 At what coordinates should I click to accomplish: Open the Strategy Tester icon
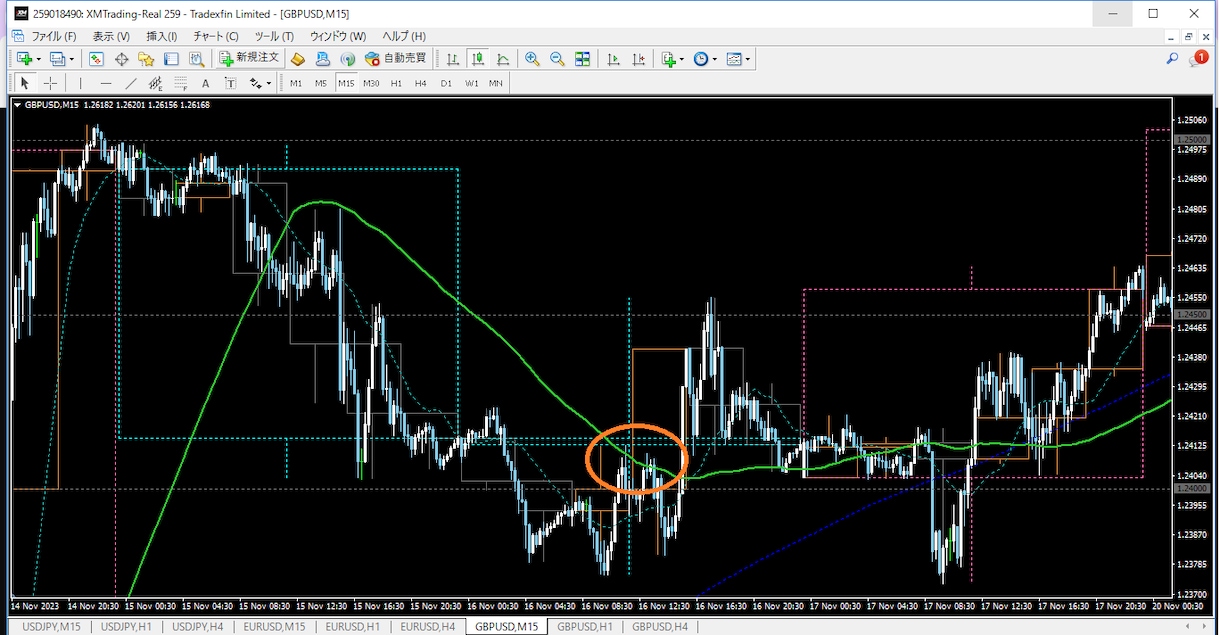click(197, 59)
